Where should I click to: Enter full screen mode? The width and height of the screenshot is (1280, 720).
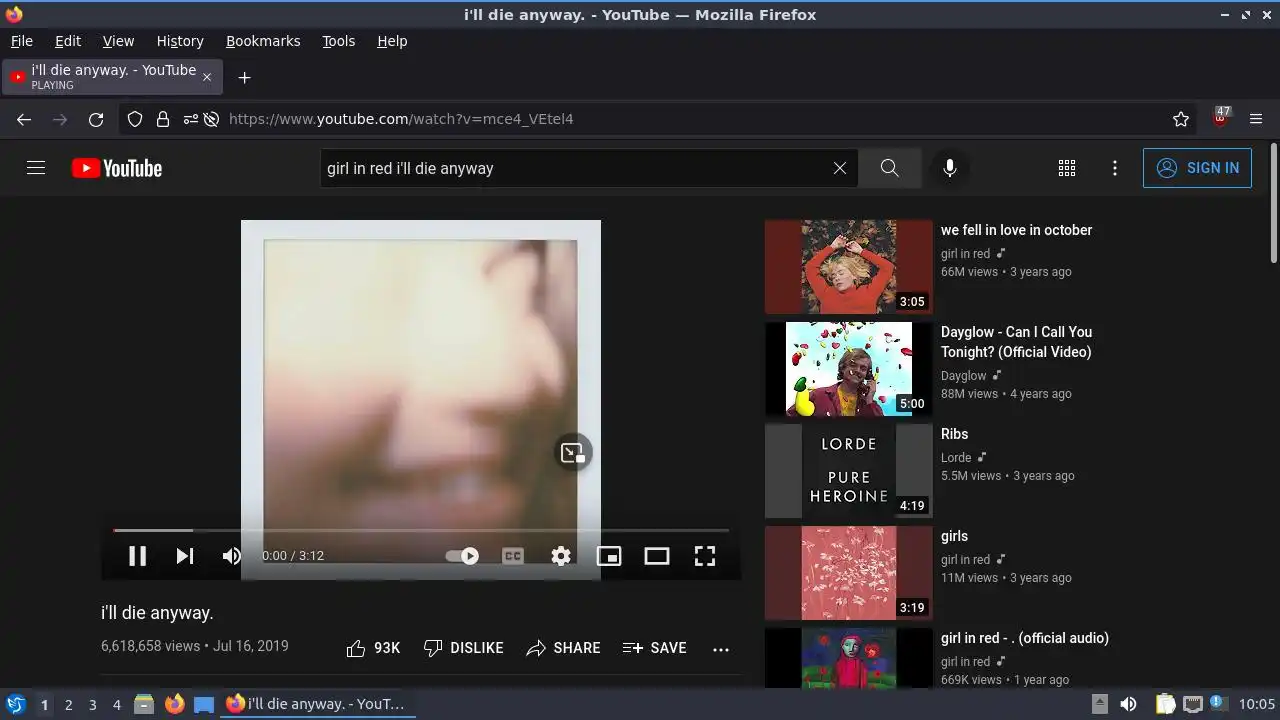[x=705, y=556]
